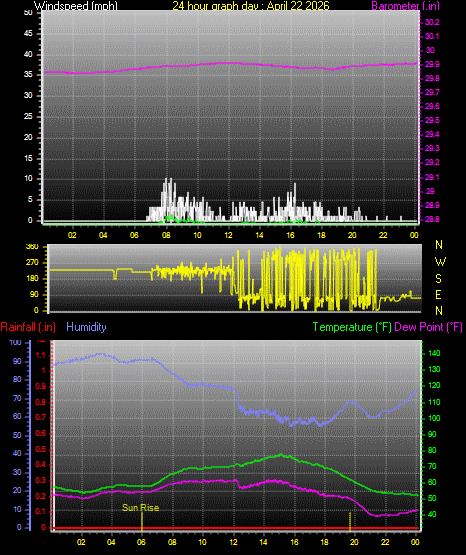Click barometer axis value 28.8

(432, 219)
